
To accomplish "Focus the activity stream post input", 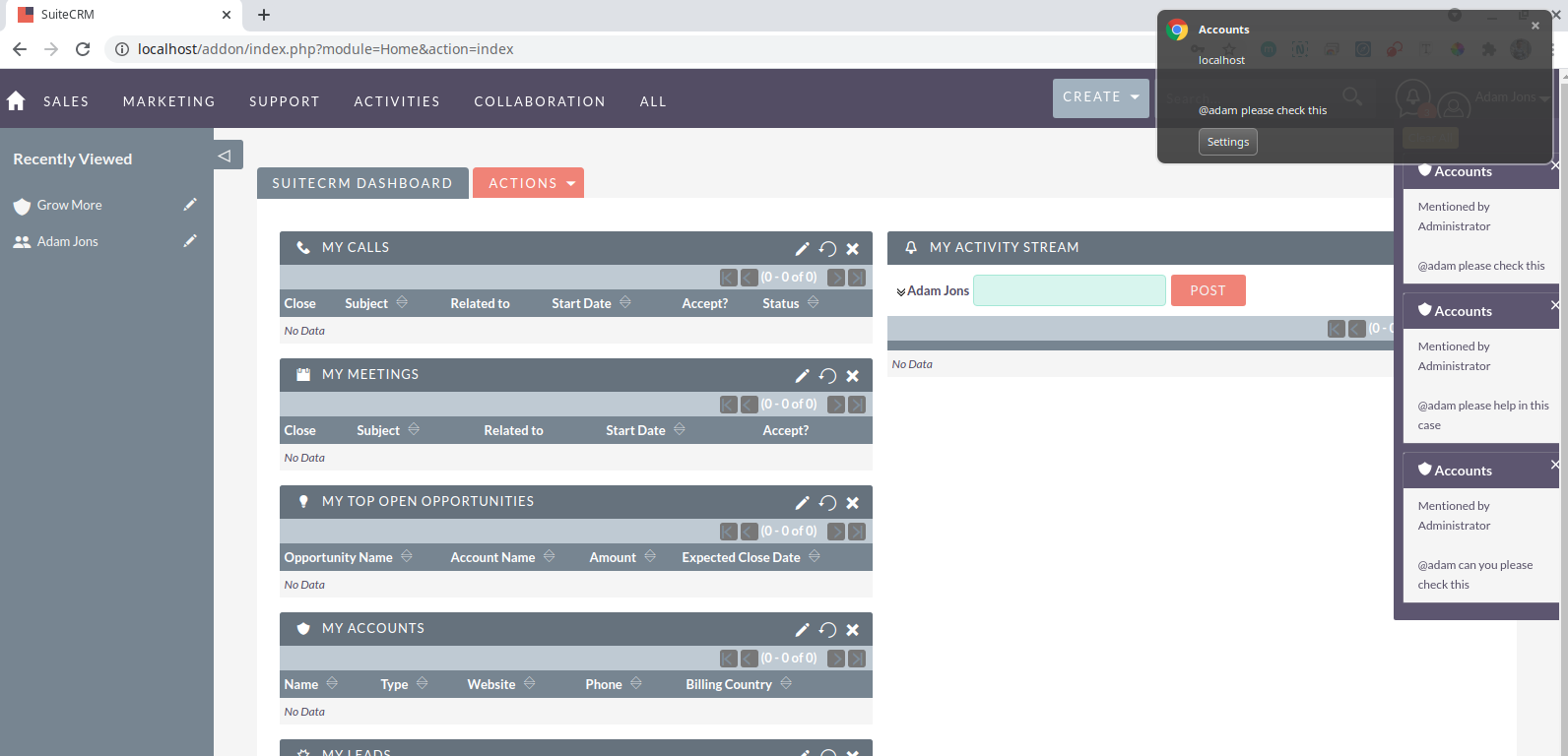I will point(1070,290).
